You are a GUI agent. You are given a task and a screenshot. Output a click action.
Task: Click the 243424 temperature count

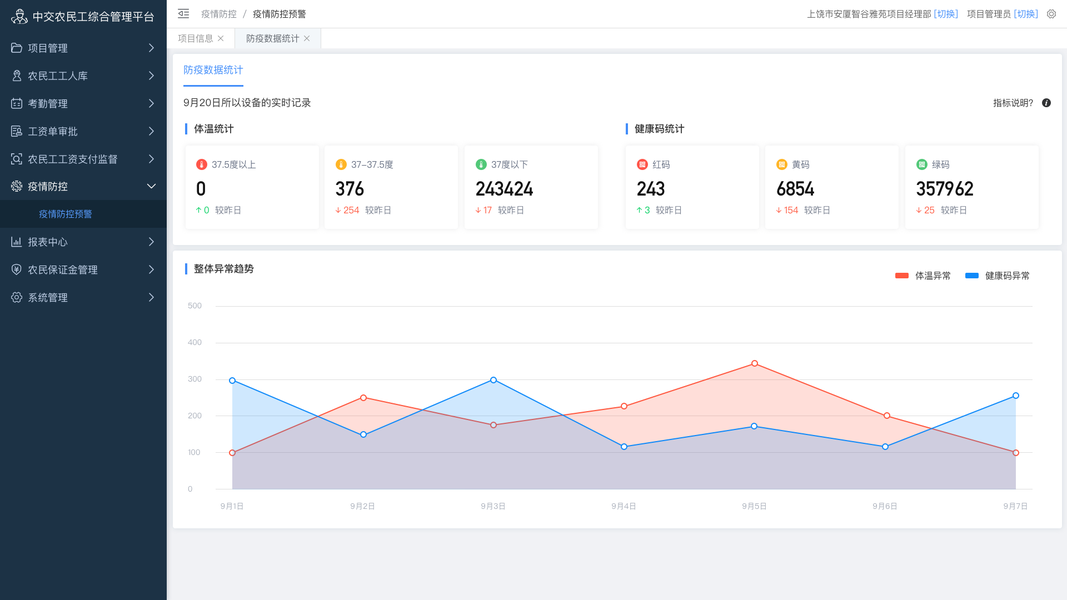pos(504,188)
